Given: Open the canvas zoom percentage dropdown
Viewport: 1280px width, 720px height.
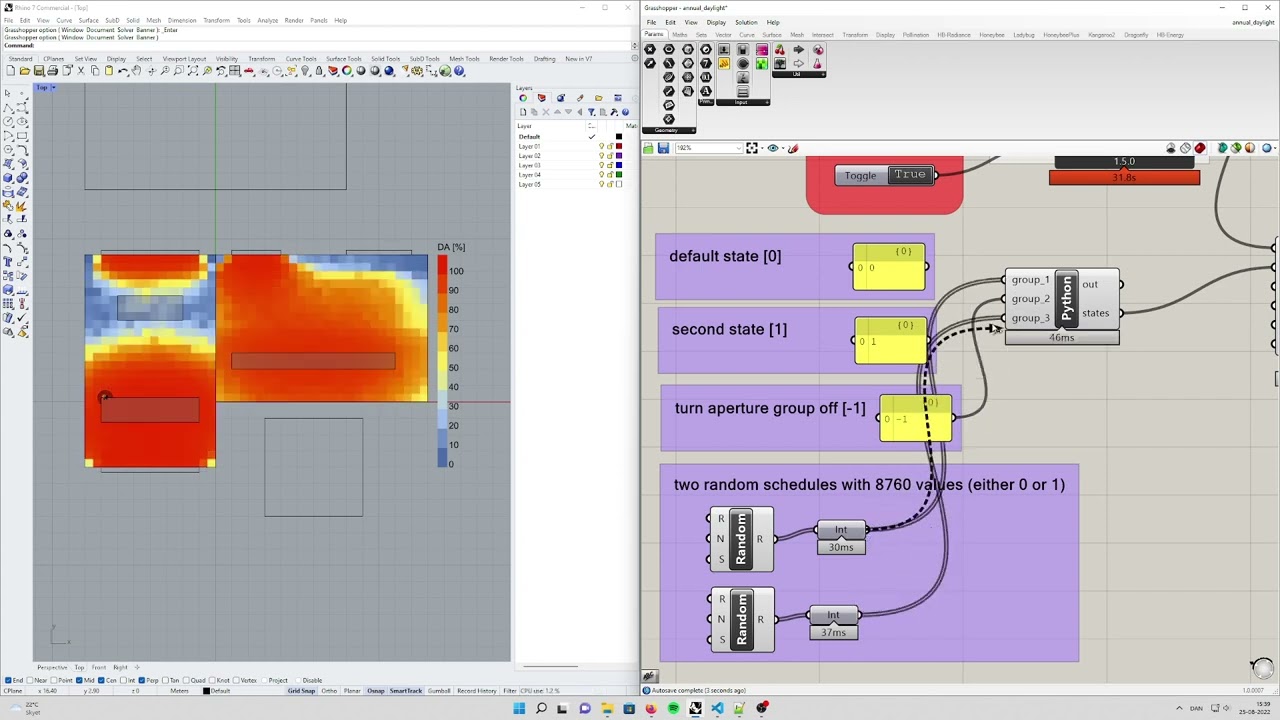Looking at the screenshot, I should [738, 148].
